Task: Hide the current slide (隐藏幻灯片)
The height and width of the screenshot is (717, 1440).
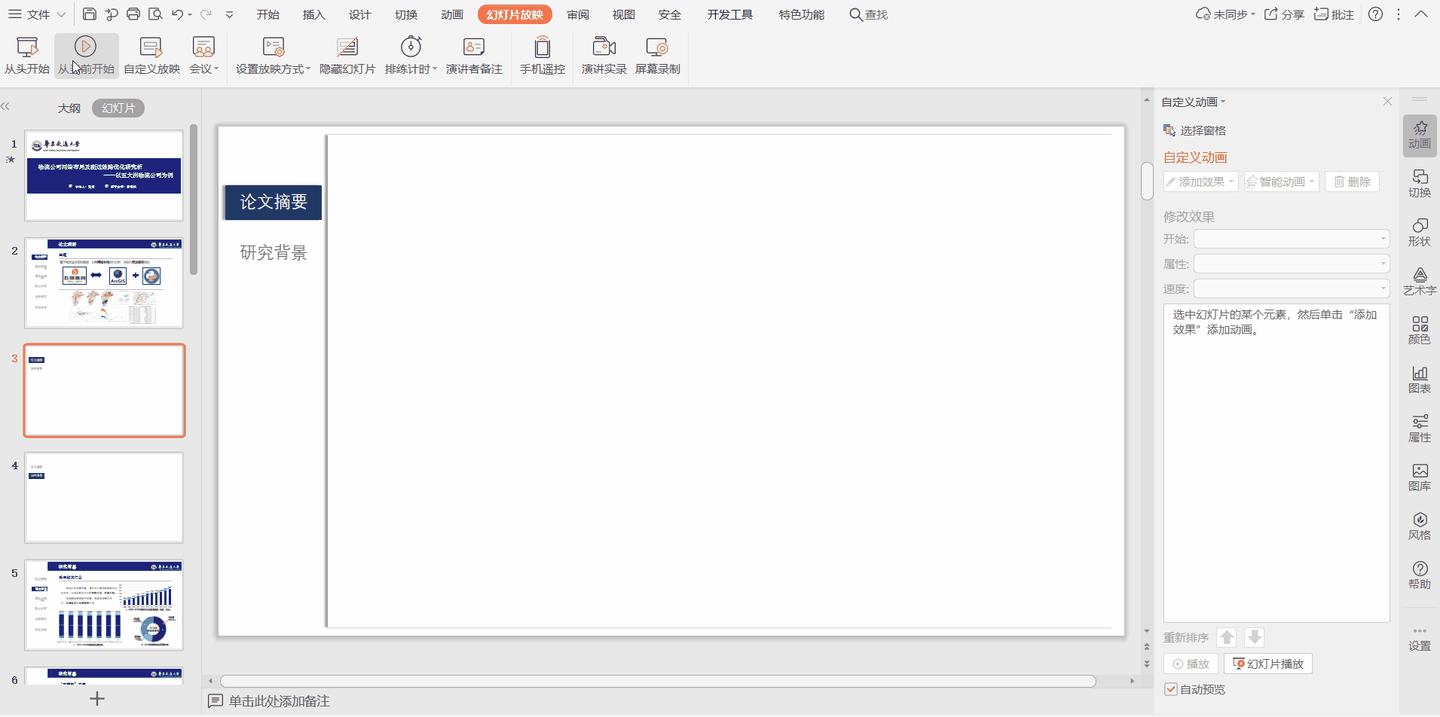Action: pos(347,56)
